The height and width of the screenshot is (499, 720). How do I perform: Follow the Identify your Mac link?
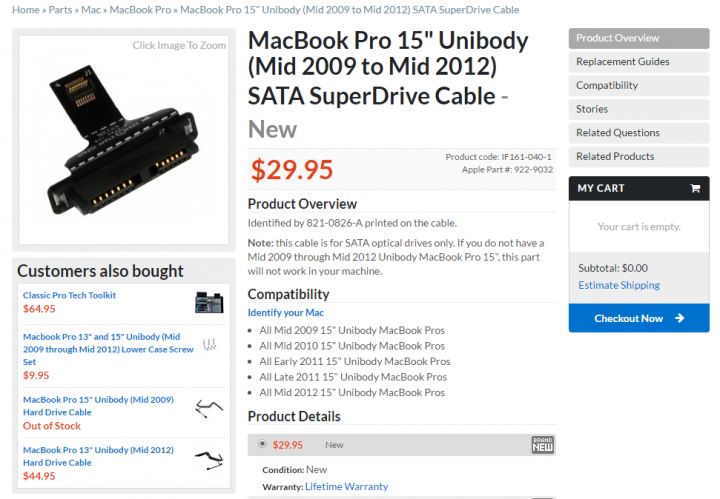[286, 313]
